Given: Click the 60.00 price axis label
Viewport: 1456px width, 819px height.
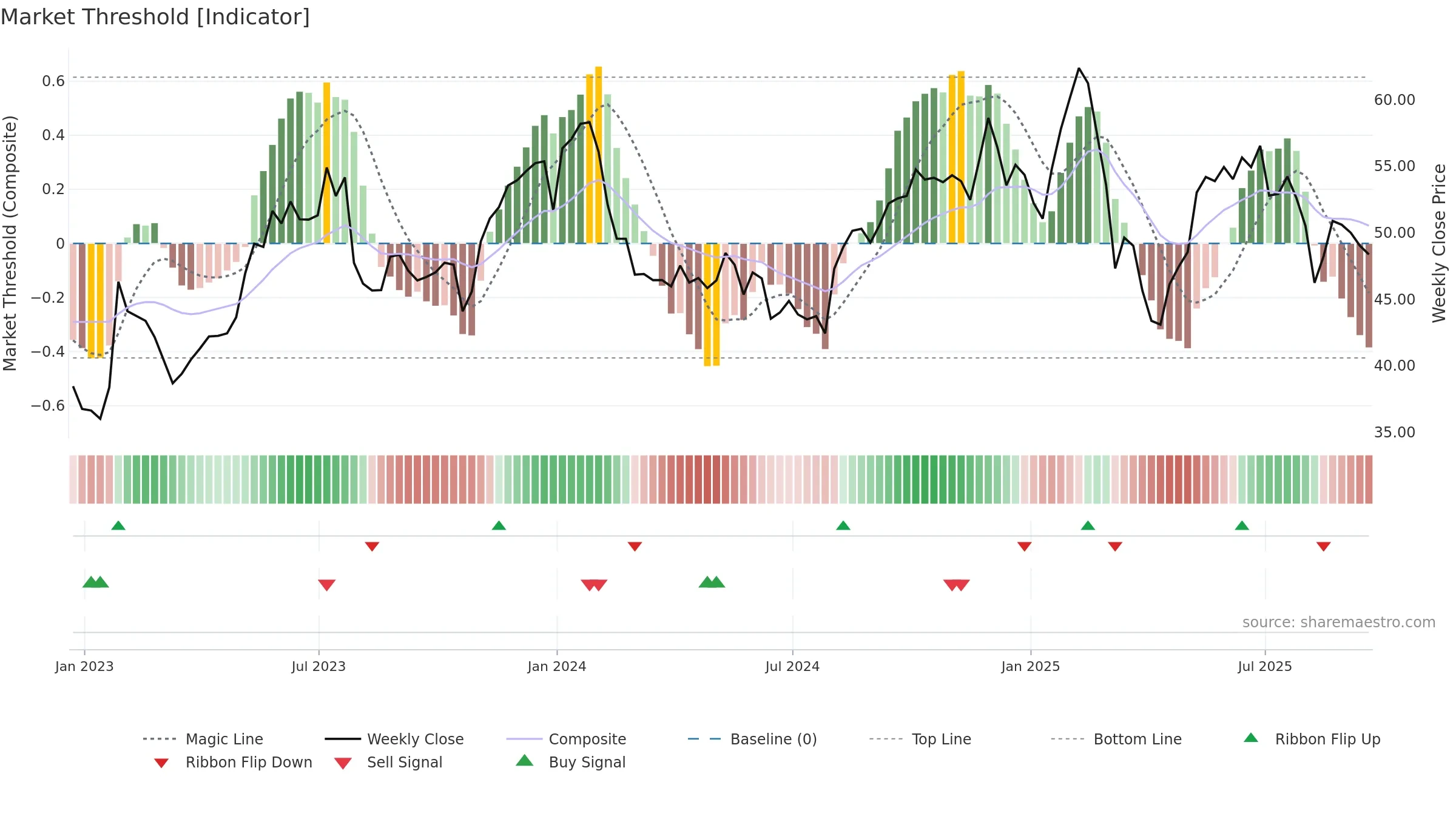Looking at the screenshot, I should pos(1395,99).
